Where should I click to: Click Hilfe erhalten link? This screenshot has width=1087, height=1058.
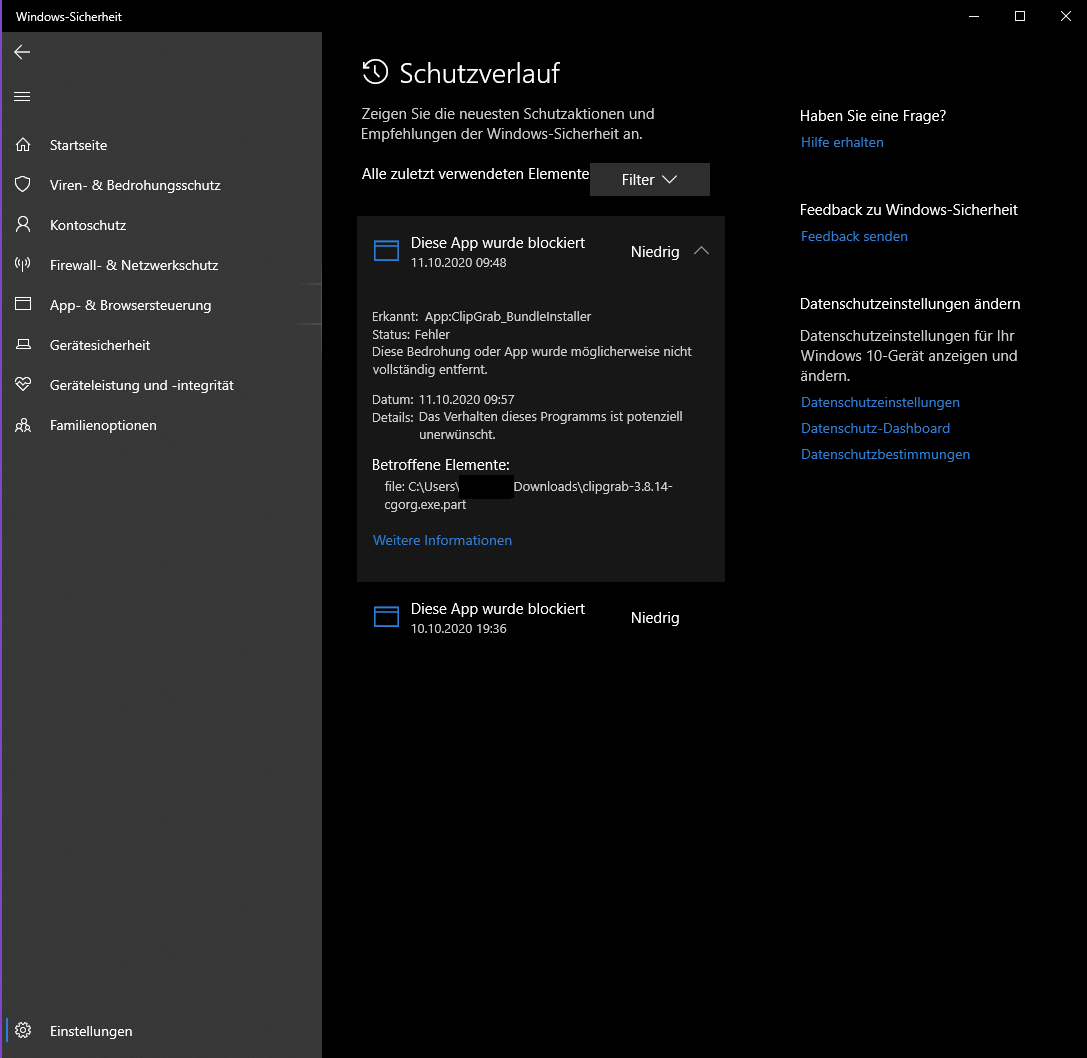(842, 142)
